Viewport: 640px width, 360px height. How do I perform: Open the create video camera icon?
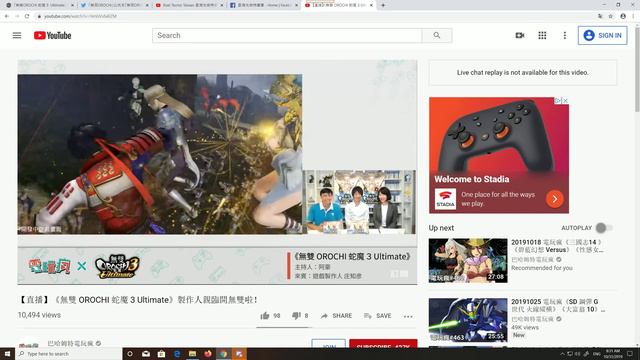pos(520,36)
